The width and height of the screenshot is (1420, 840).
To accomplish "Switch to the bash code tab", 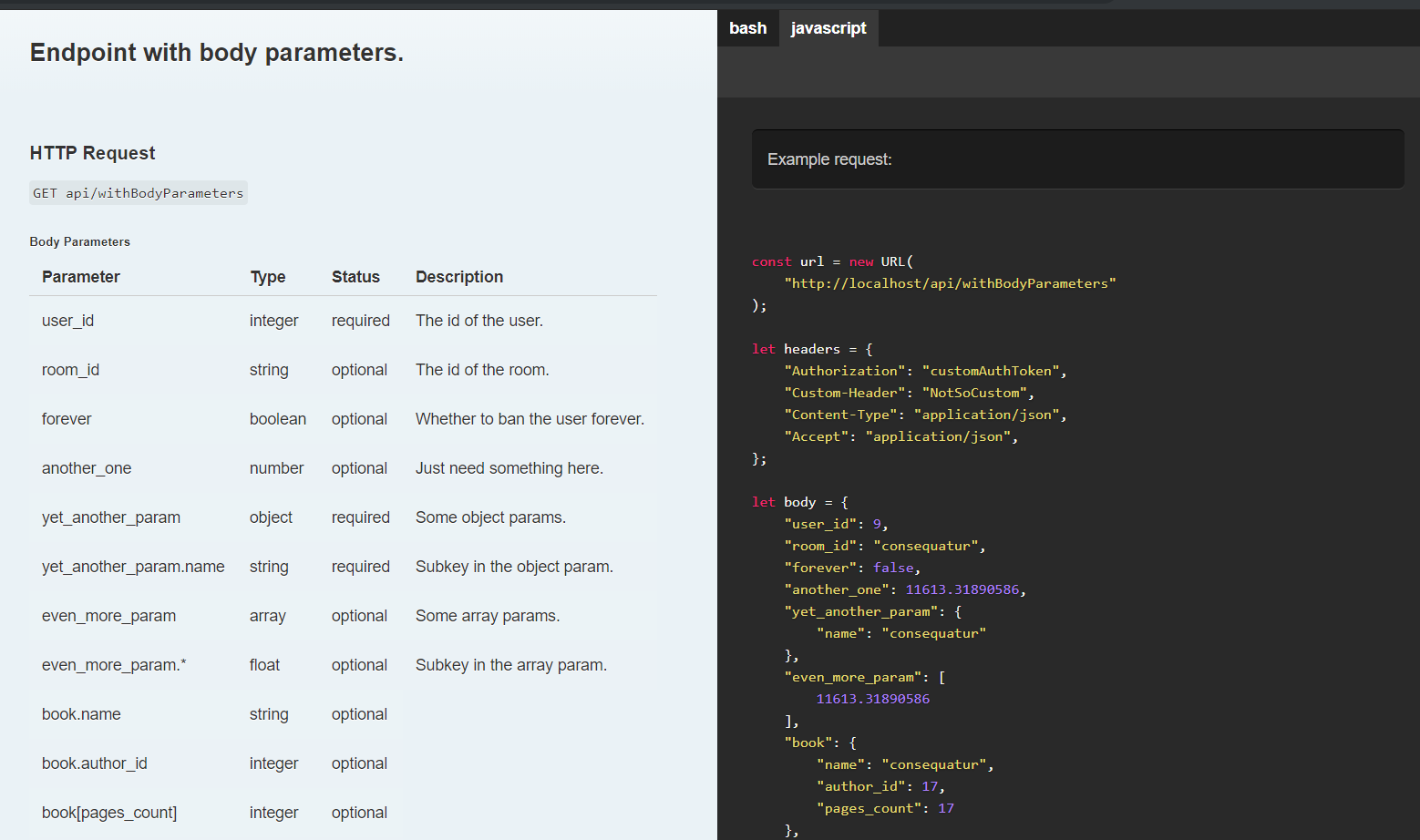I will click(x=747, y=28).
